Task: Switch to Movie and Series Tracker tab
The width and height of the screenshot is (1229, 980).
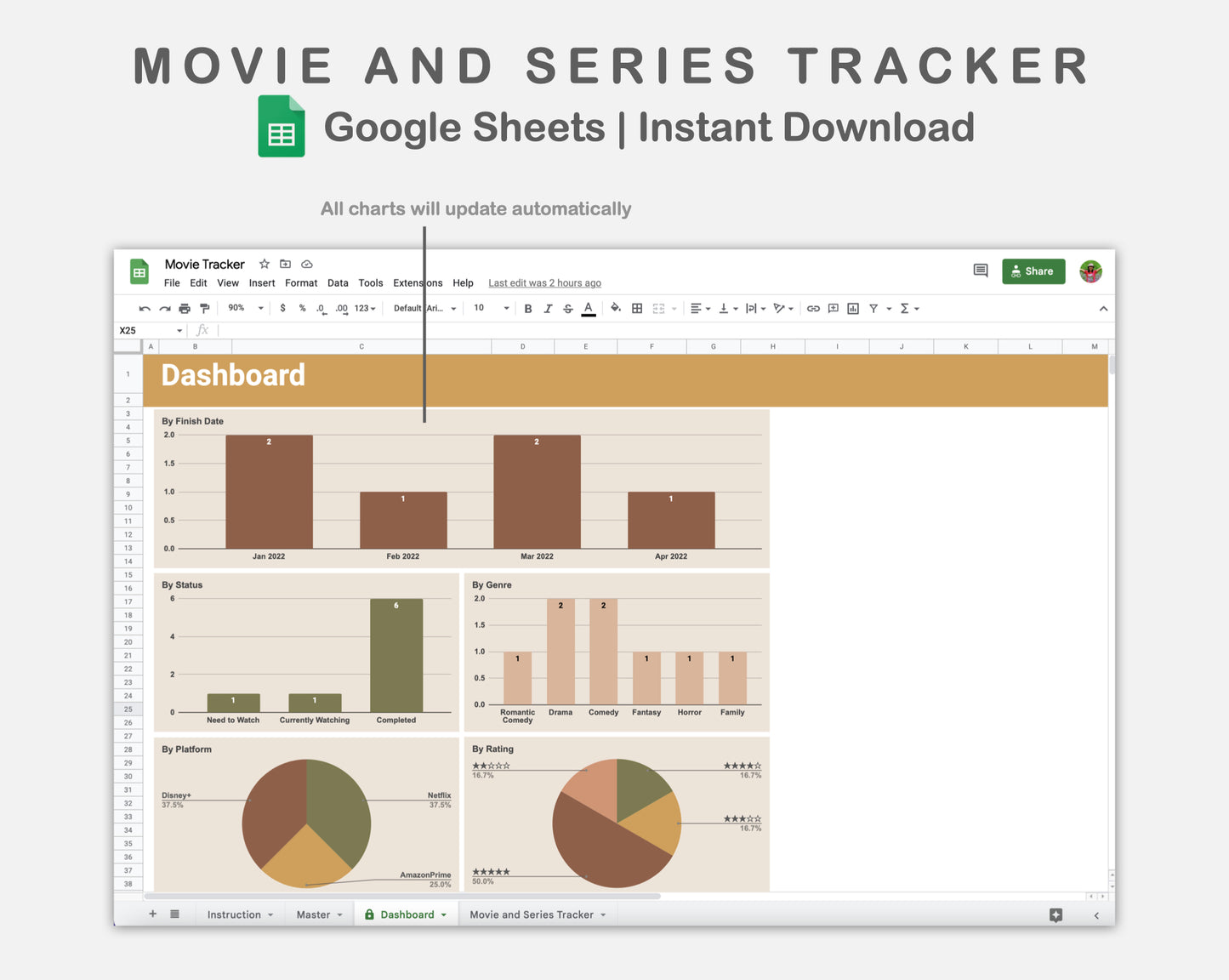Action: (531, 915)
